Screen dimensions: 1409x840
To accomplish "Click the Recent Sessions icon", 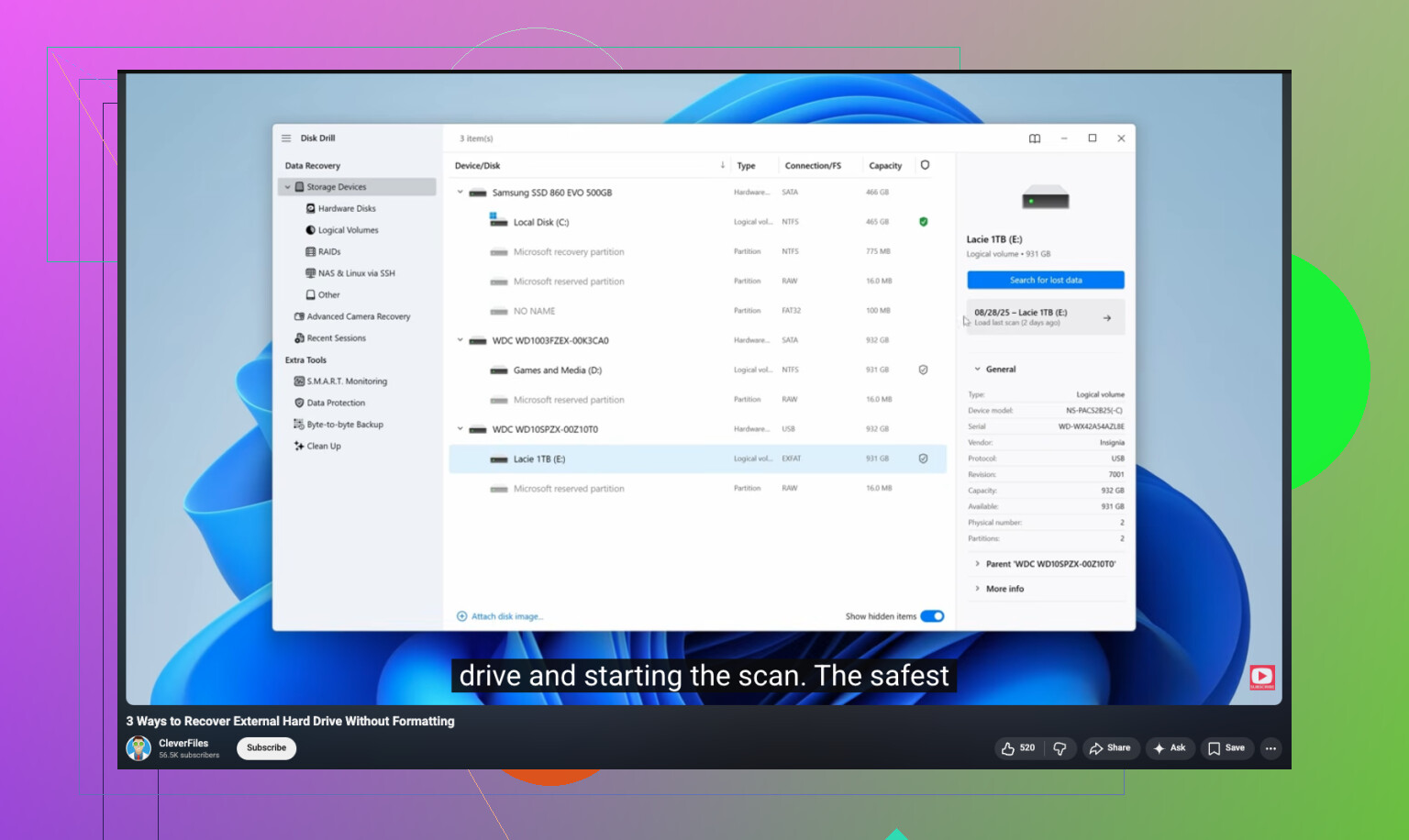I will click(299, 338).
